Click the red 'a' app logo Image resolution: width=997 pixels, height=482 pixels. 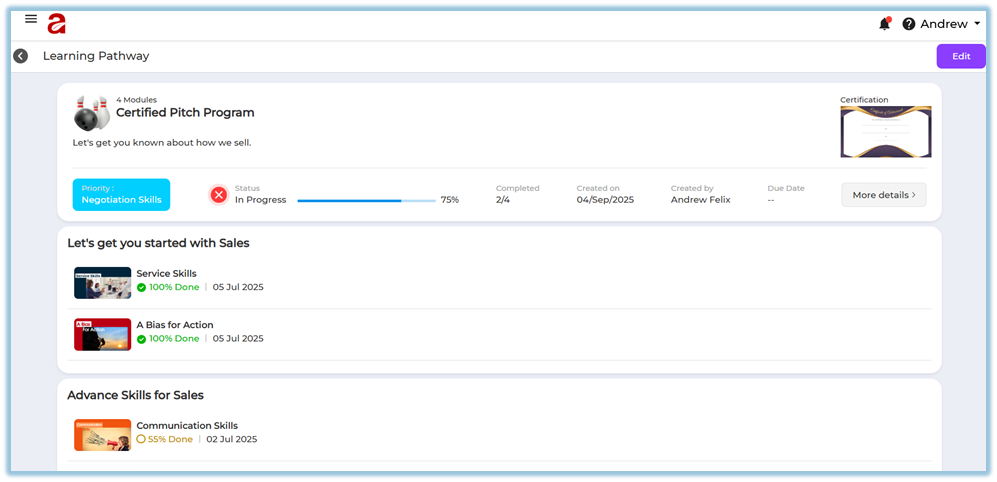coord(57,23)
